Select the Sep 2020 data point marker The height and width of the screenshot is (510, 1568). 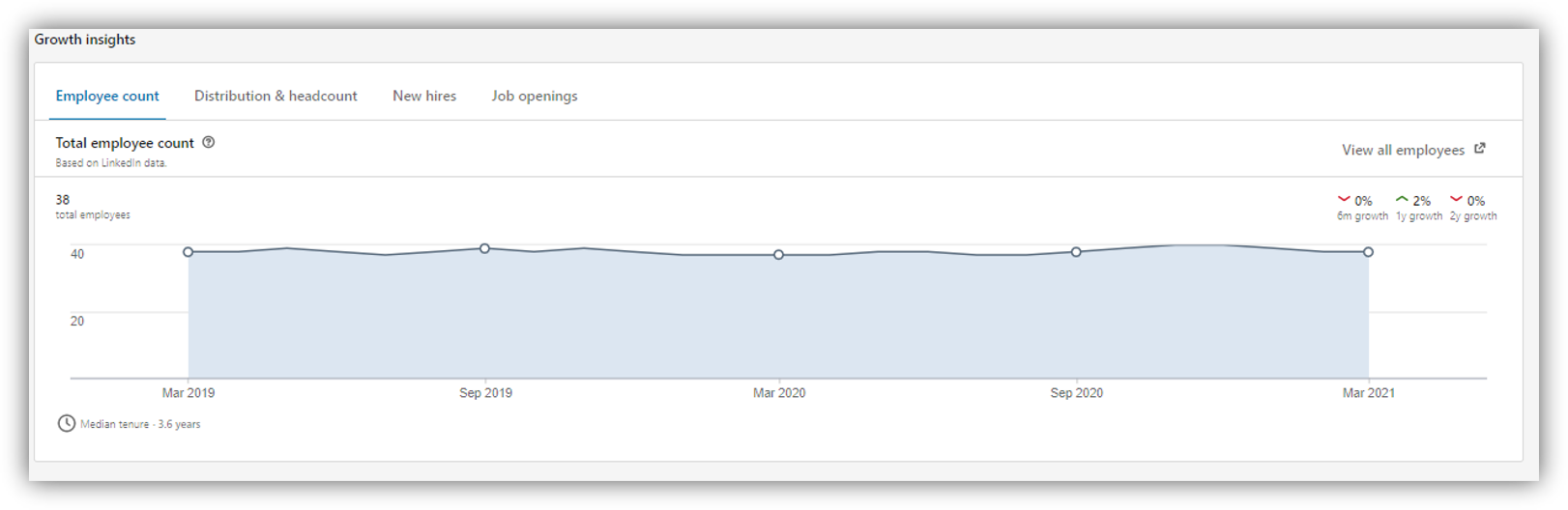click(1076, 252)
